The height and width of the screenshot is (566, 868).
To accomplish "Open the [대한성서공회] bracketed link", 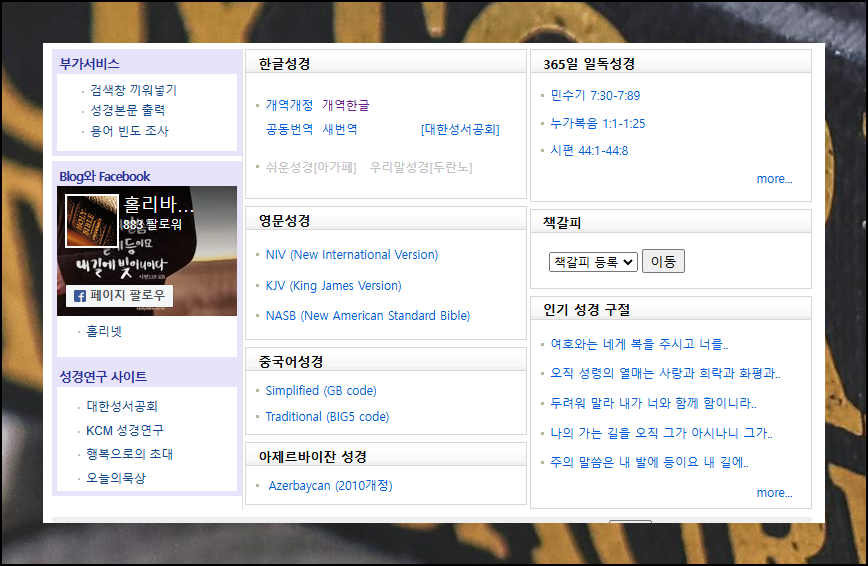I will click(460, 129).
